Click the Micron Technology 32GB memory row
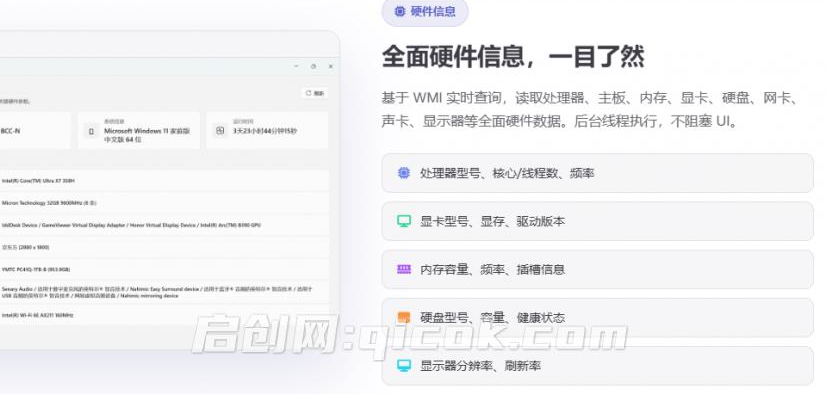Image resolution: width=828 pixels, height=394 pixels. click(164, 203)
